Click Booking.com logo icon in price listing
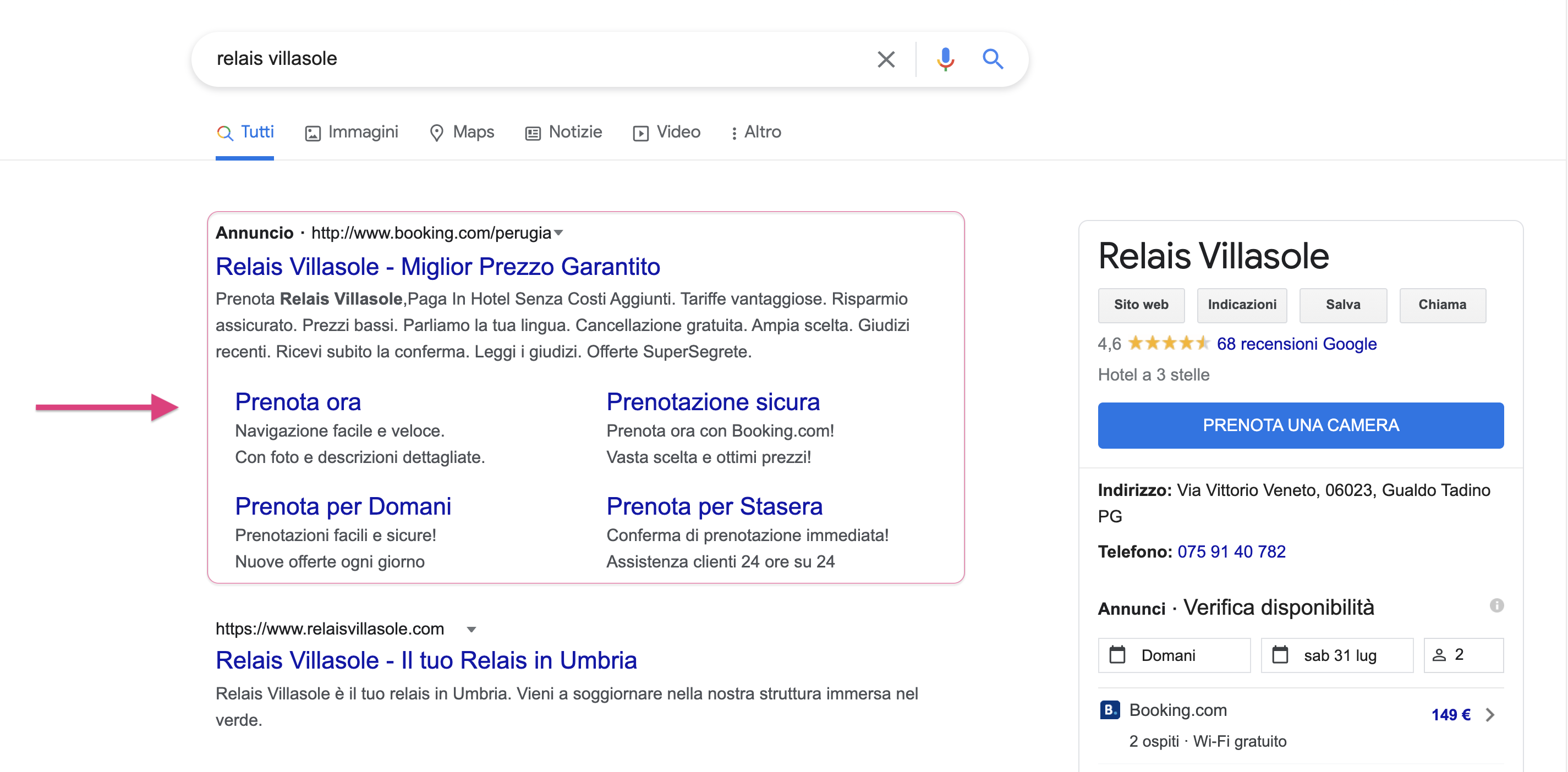Viewport: 1568px width, 772px height. (x=1110, y=710)
